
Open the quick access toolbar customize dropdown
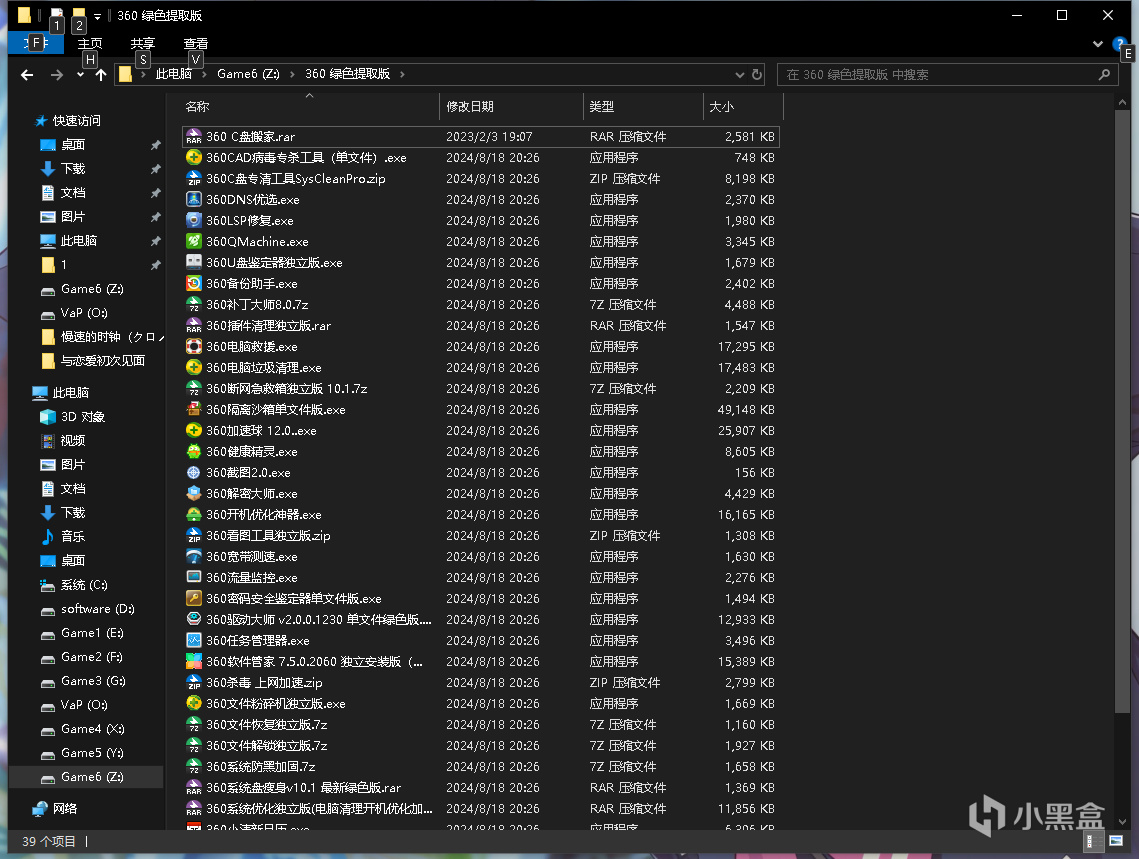point(97,16)
